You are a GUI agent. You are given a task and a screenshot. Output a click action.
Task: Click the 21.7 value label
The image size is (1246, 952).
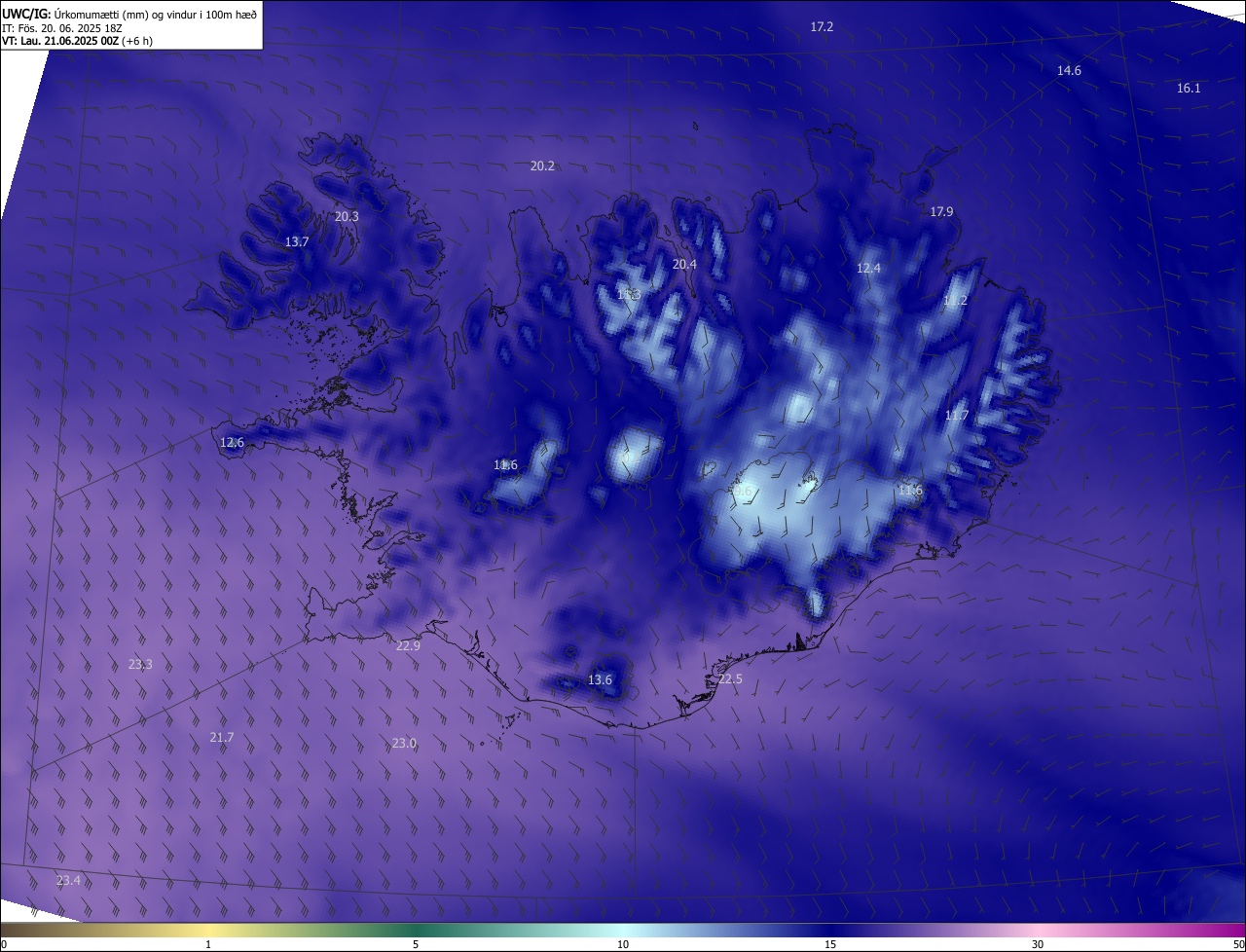point(221,737)
